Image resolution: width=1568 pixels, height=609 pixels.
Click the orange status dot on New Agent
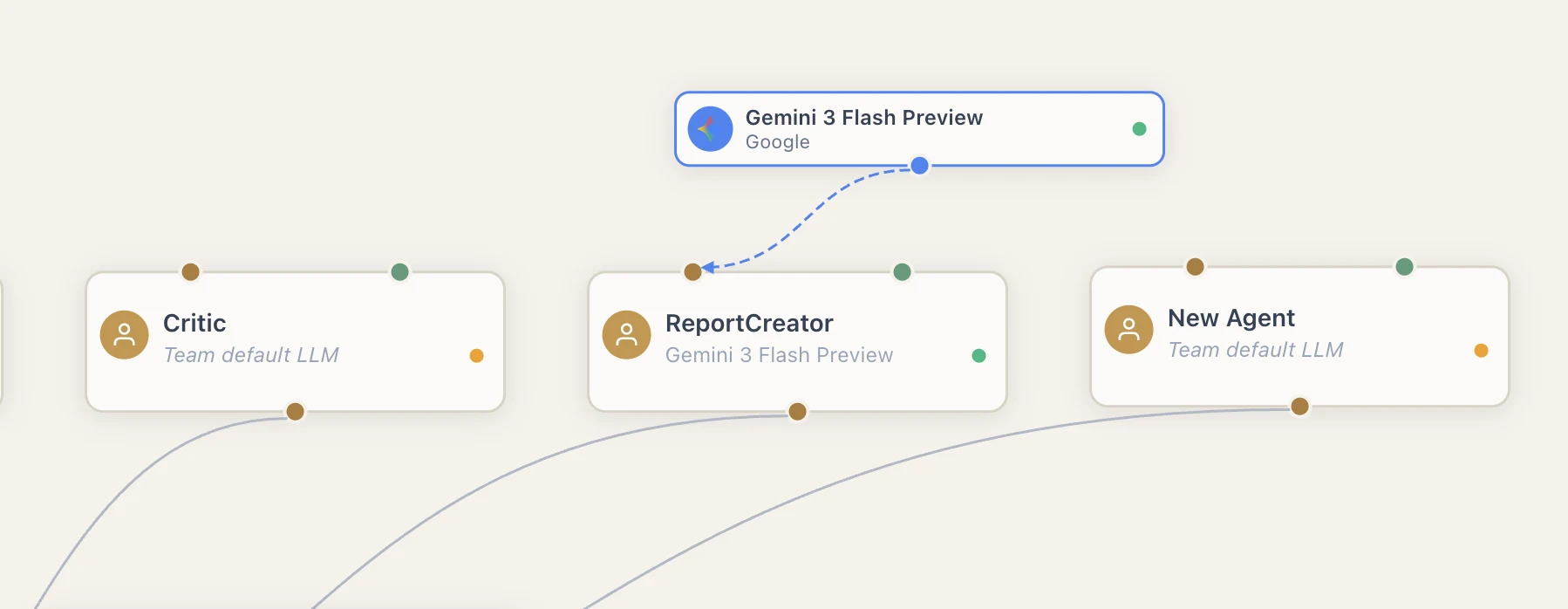(x=1481, y=351)
